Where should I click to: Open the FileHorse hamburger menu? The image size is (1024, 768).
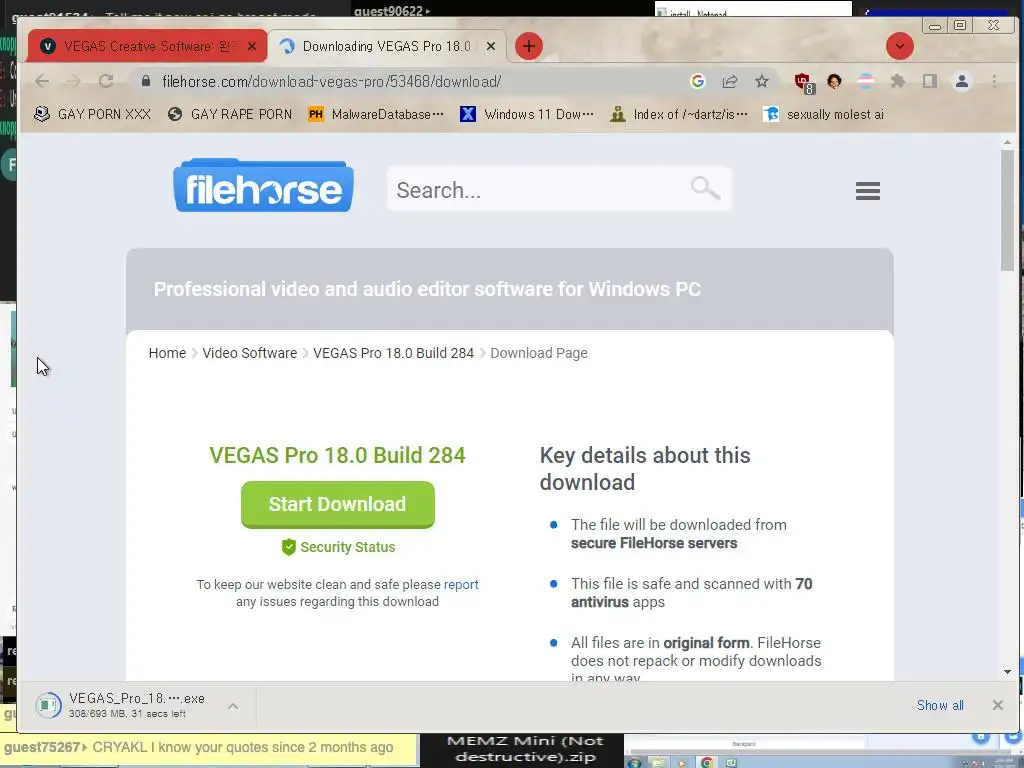(x=867, y=191)
